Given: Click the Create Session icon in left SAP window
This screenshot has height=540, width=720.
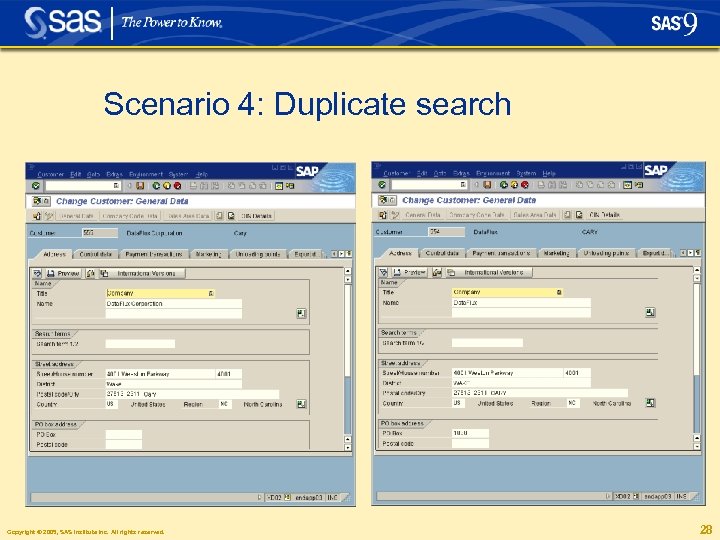Looking at the screenshot, I should tap(279, 186).
